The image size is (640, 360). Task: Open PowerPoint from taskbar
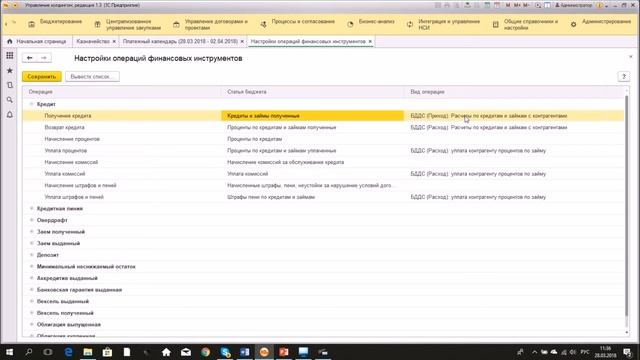[284, 352]
